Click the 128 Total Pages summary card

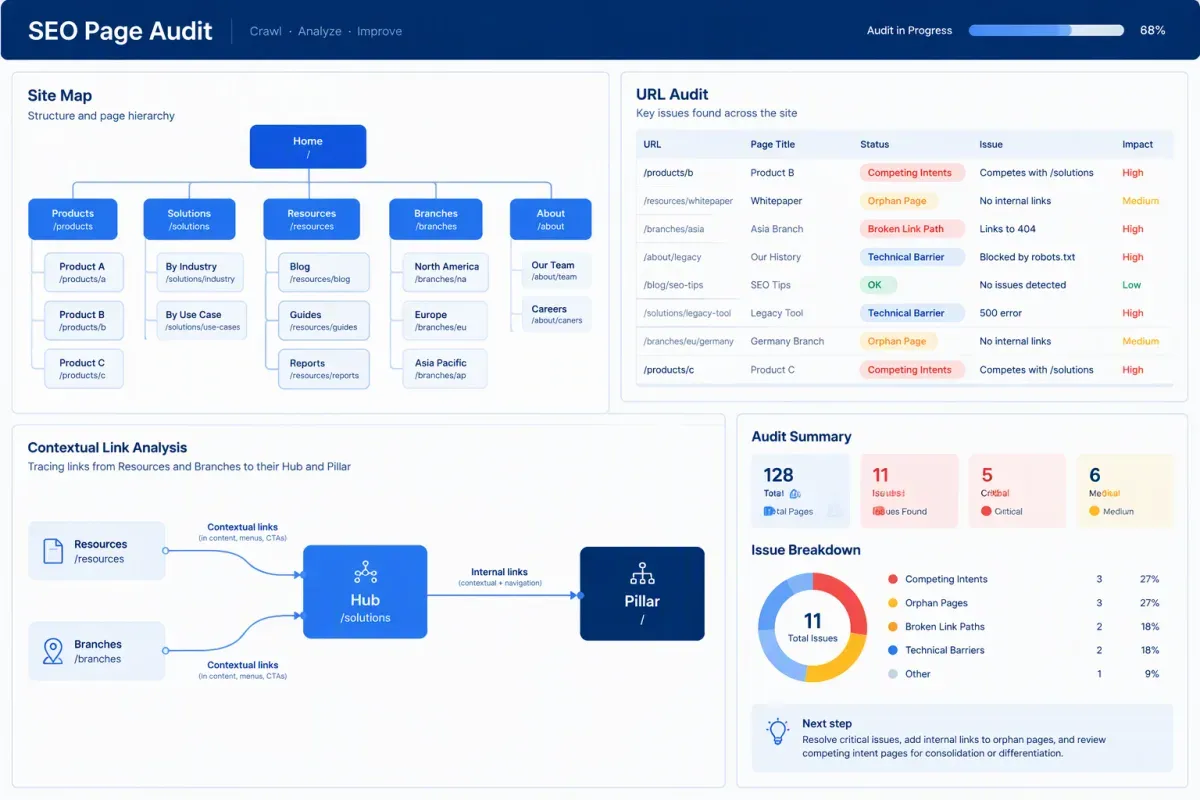800,491
